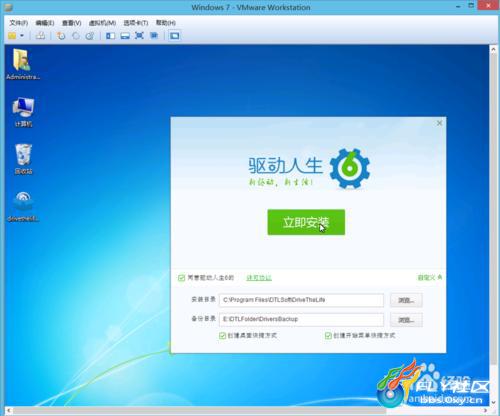The height and width of the screenshot is (416, 500).
Task: Click the green 立即安装 install button
Action: point(306,222)
